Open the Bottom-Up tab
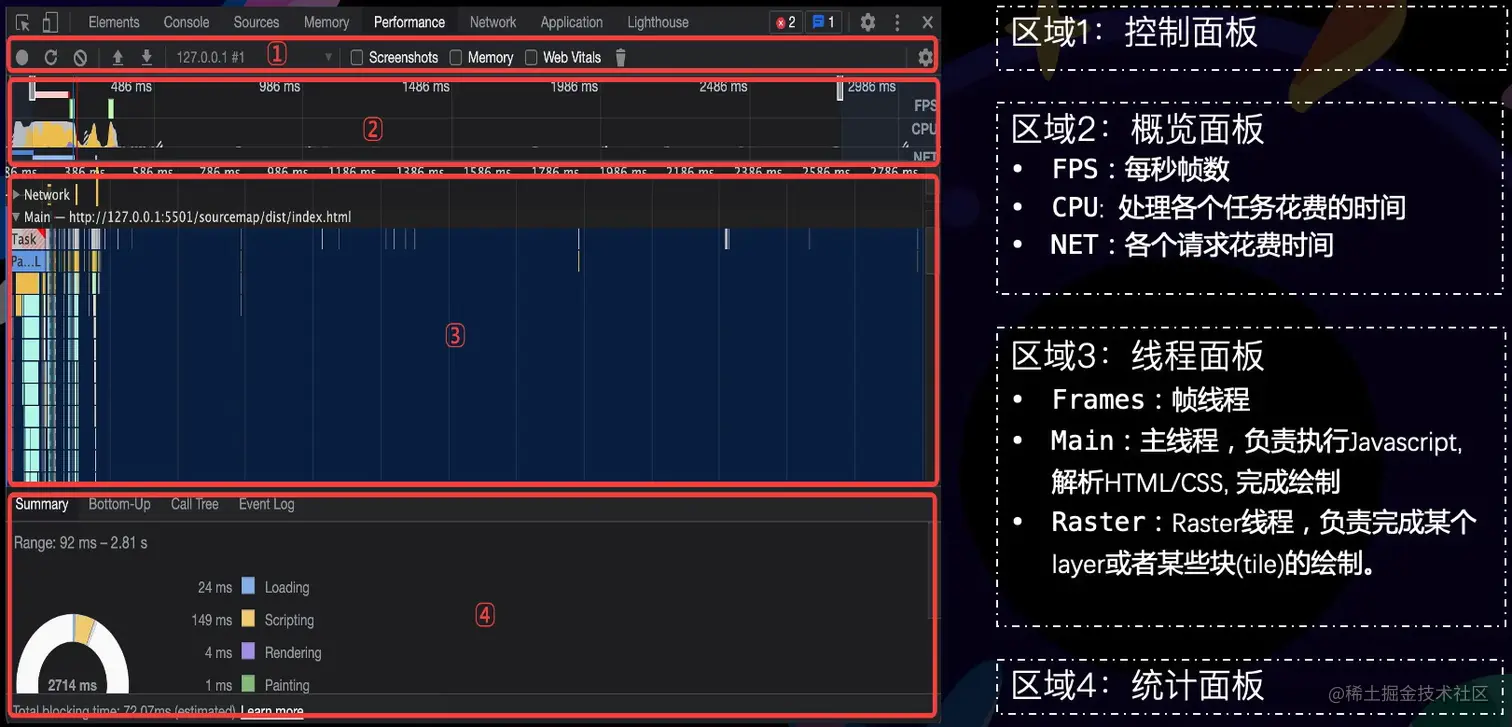The image size is (1512, 727). pyautogui.click(x=119, y=504)
